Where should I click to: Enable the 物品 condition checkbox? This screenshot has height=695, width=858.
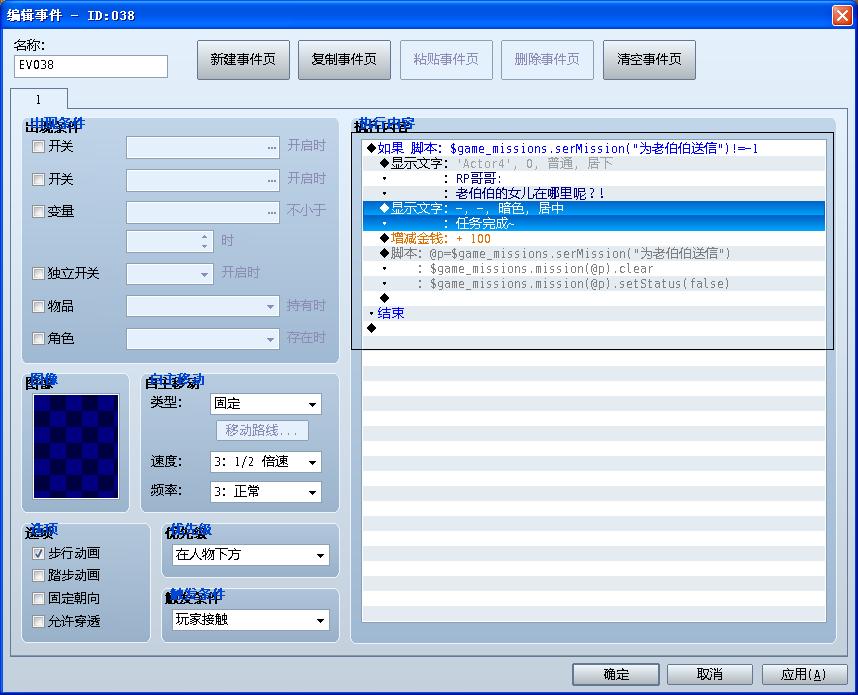point(38,306)
